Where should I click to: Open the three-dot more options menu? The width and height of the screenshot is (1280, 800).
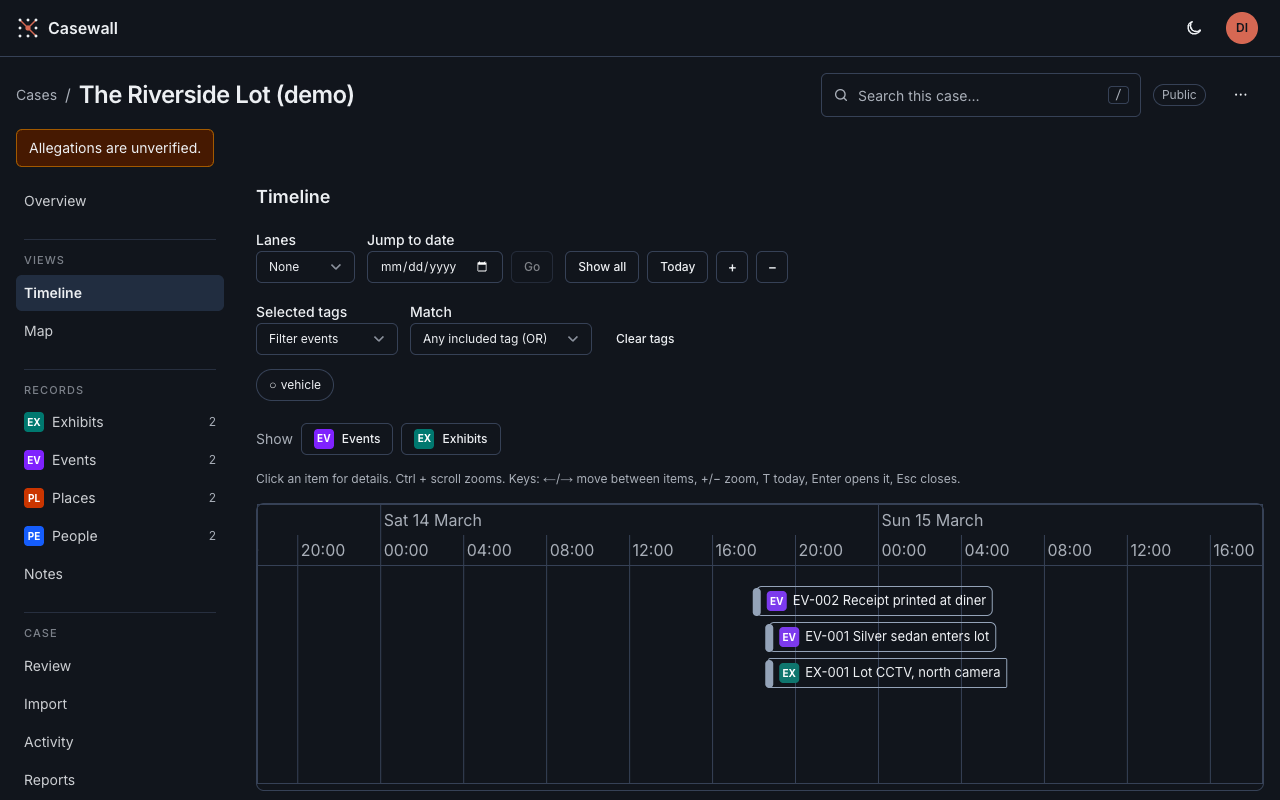tap(1241, 95)
